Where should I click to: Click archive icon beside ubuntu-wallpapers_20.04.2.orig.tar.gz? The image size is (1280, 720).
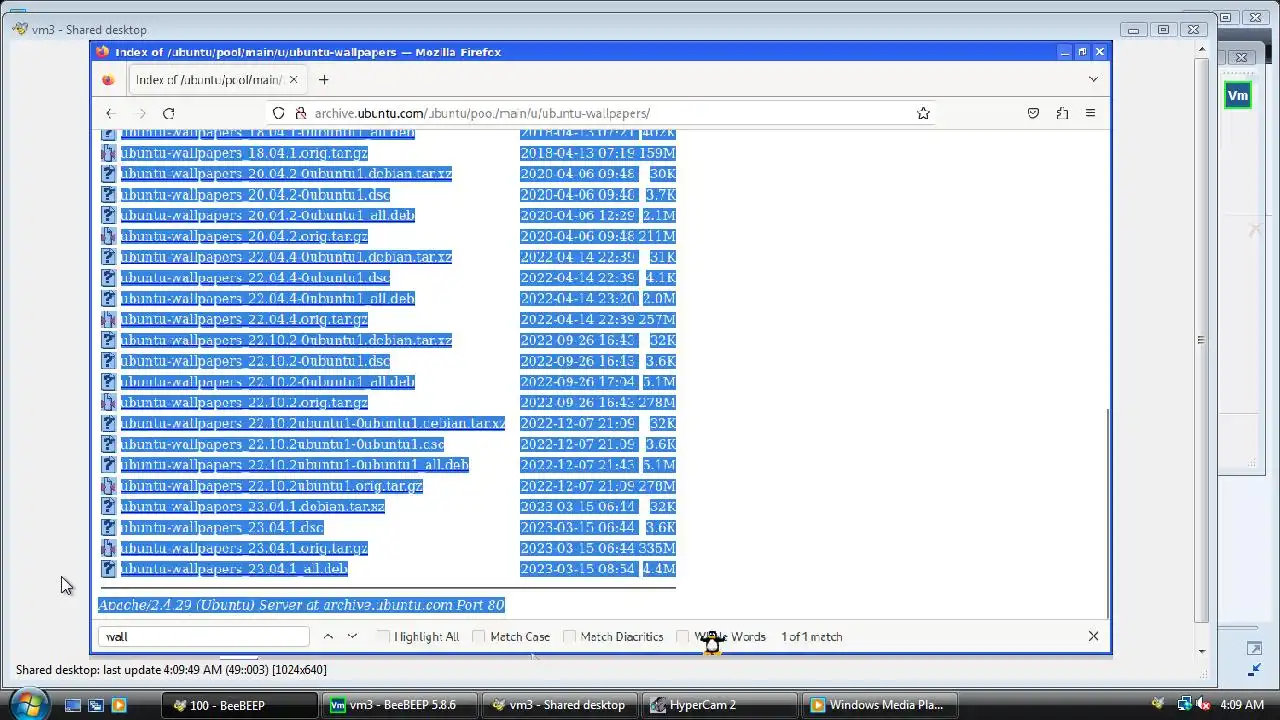(109, 236)
